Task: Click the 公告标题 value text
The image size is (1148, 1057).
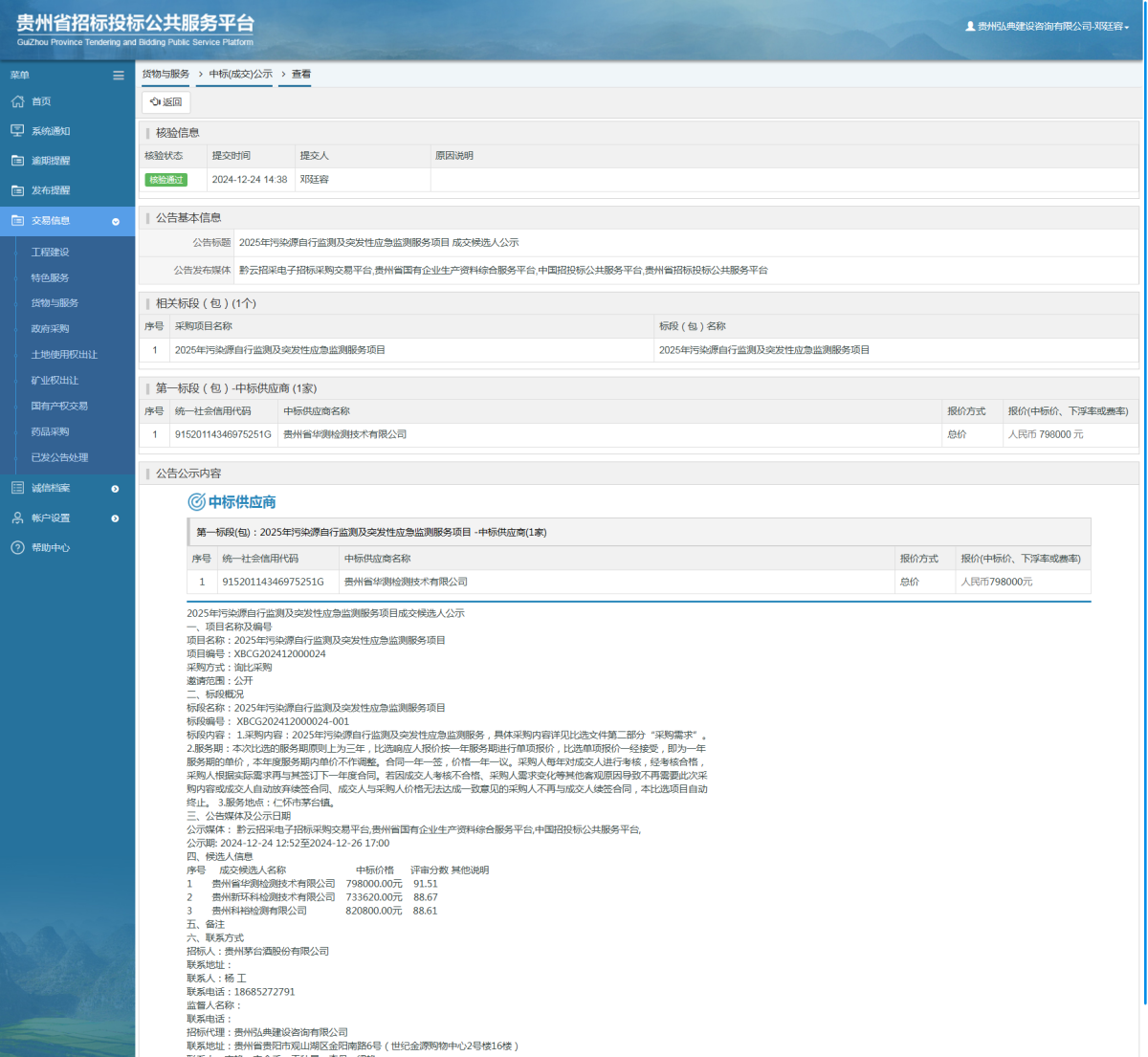Action: click(x=379, y=243)
